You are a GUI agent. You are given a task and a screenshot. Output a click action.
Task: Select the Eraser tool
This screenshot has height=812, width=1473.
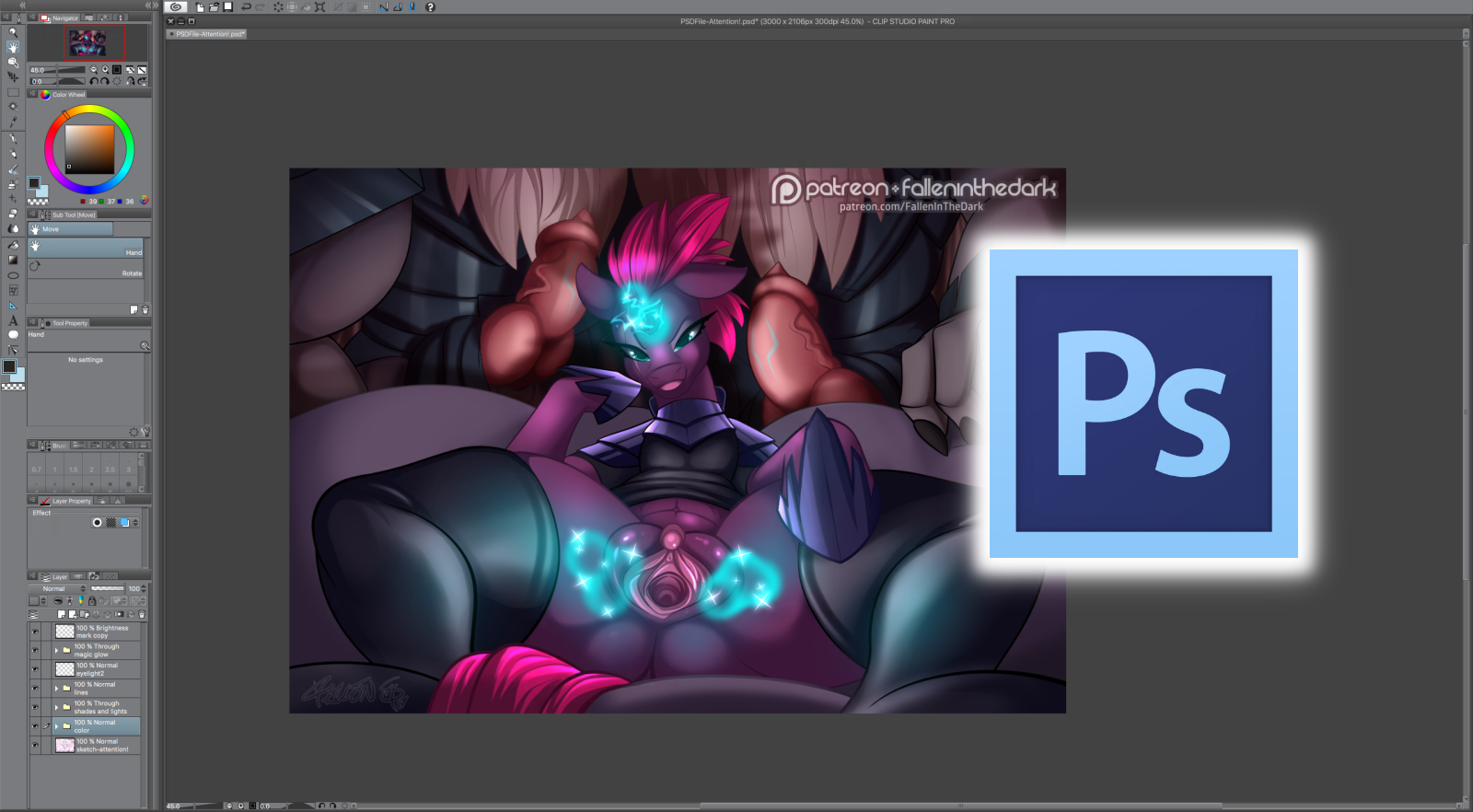(x=13, y=214)
